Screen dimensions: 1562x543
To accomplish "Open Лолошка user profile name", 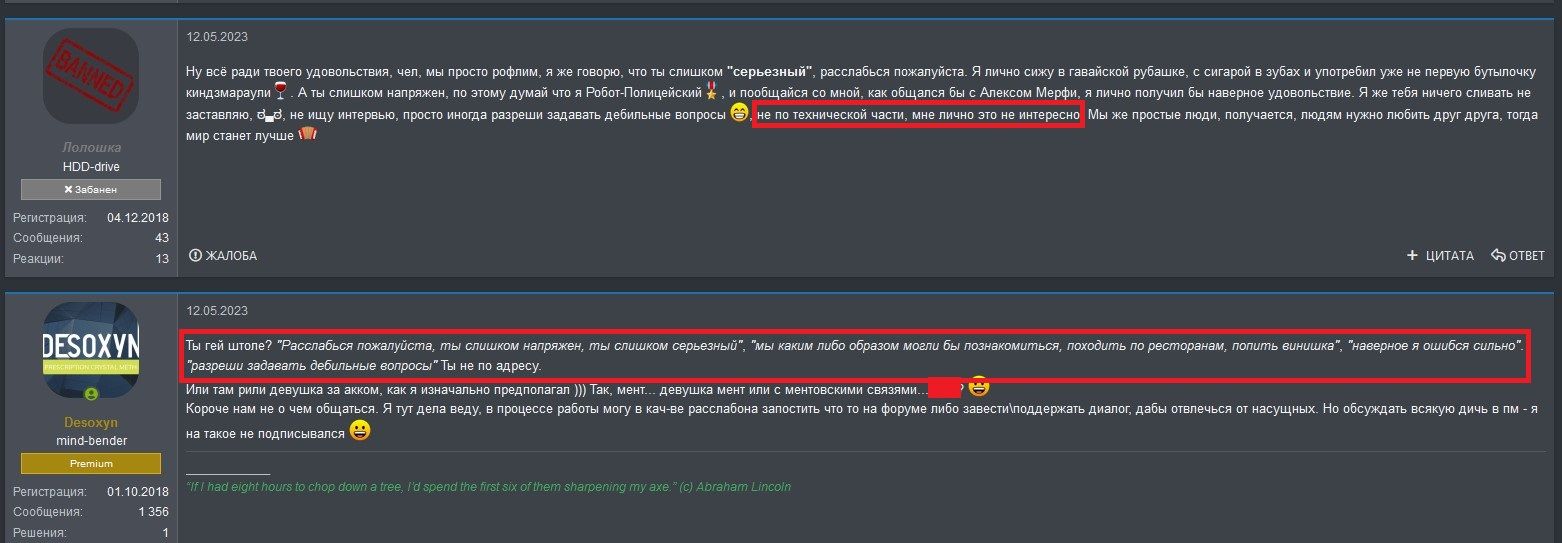I will click(91, 148).
